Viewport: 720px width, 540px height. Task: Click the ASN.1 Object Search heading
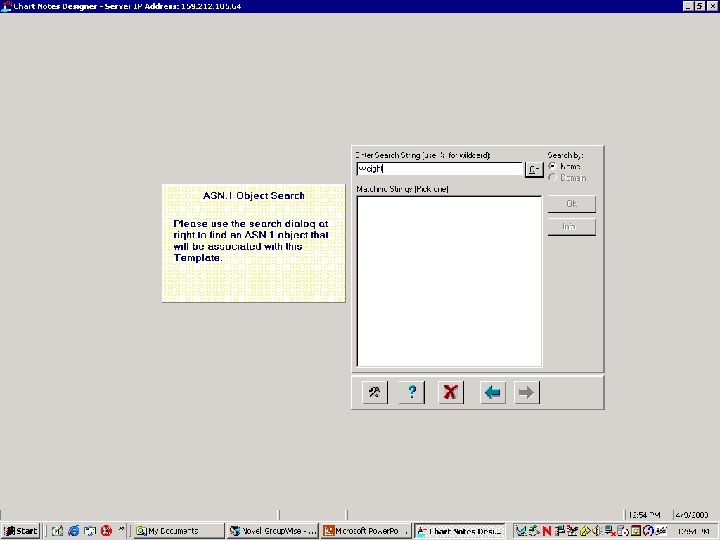[253, 195]
